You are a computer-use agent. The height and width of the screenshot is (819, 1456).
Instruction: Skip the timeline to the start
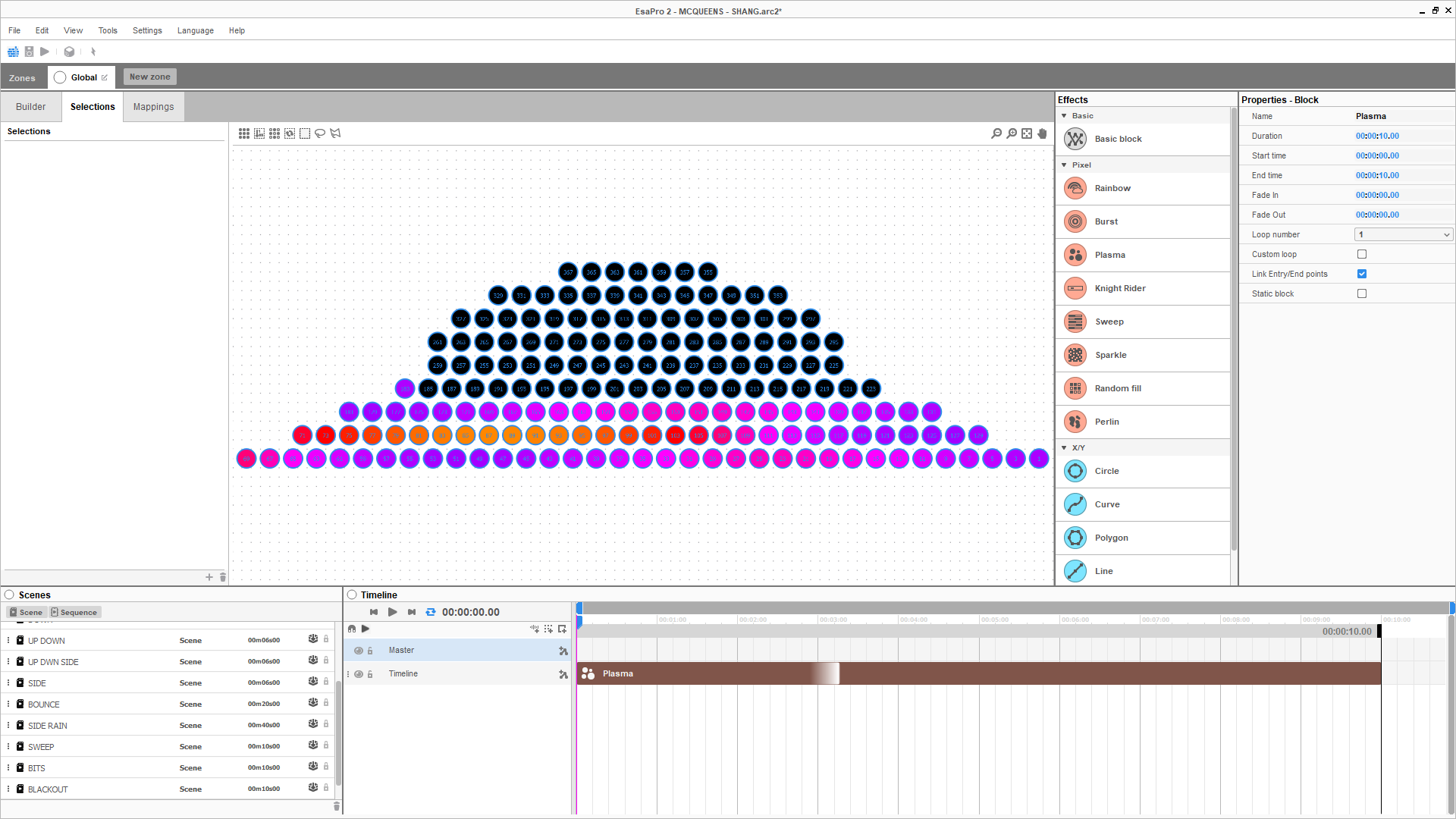point(374,612)
